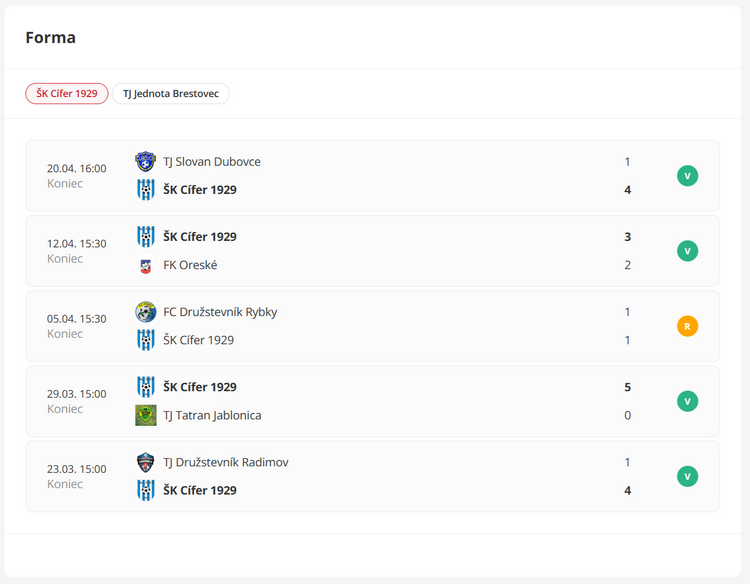Image resolution: width=750 pixels, height=584 pixels.
Task: Click the FK Oreské score 2
Action: point(628,265)
